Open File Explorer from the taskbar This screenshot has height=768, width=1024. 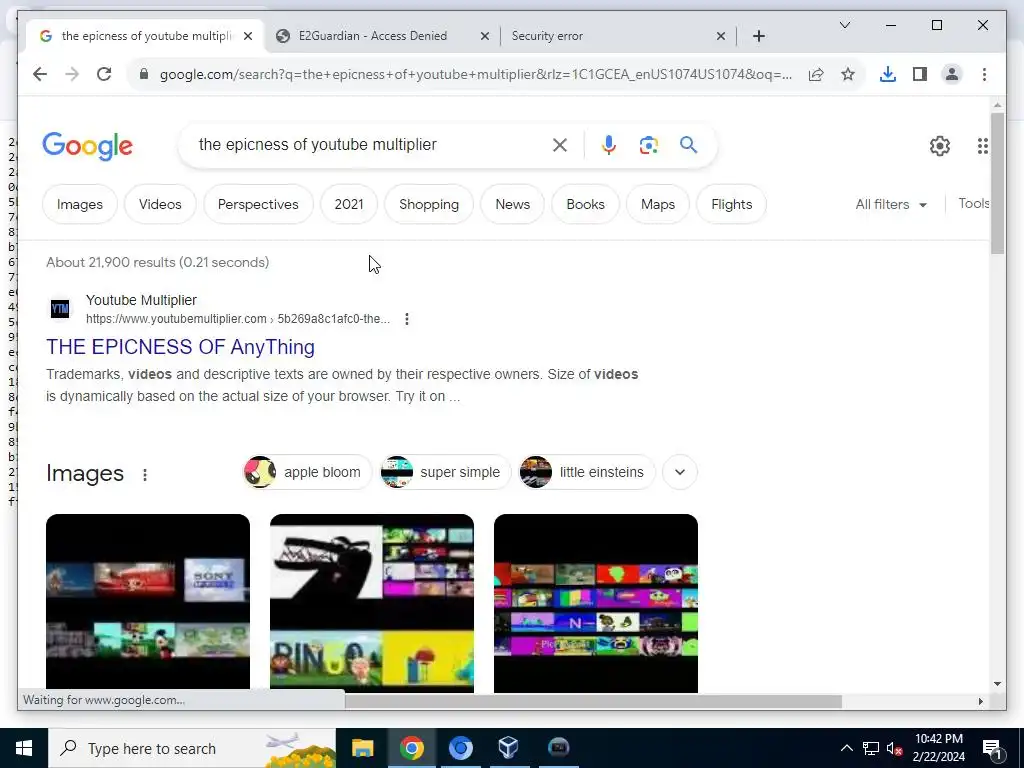point(362,748)
